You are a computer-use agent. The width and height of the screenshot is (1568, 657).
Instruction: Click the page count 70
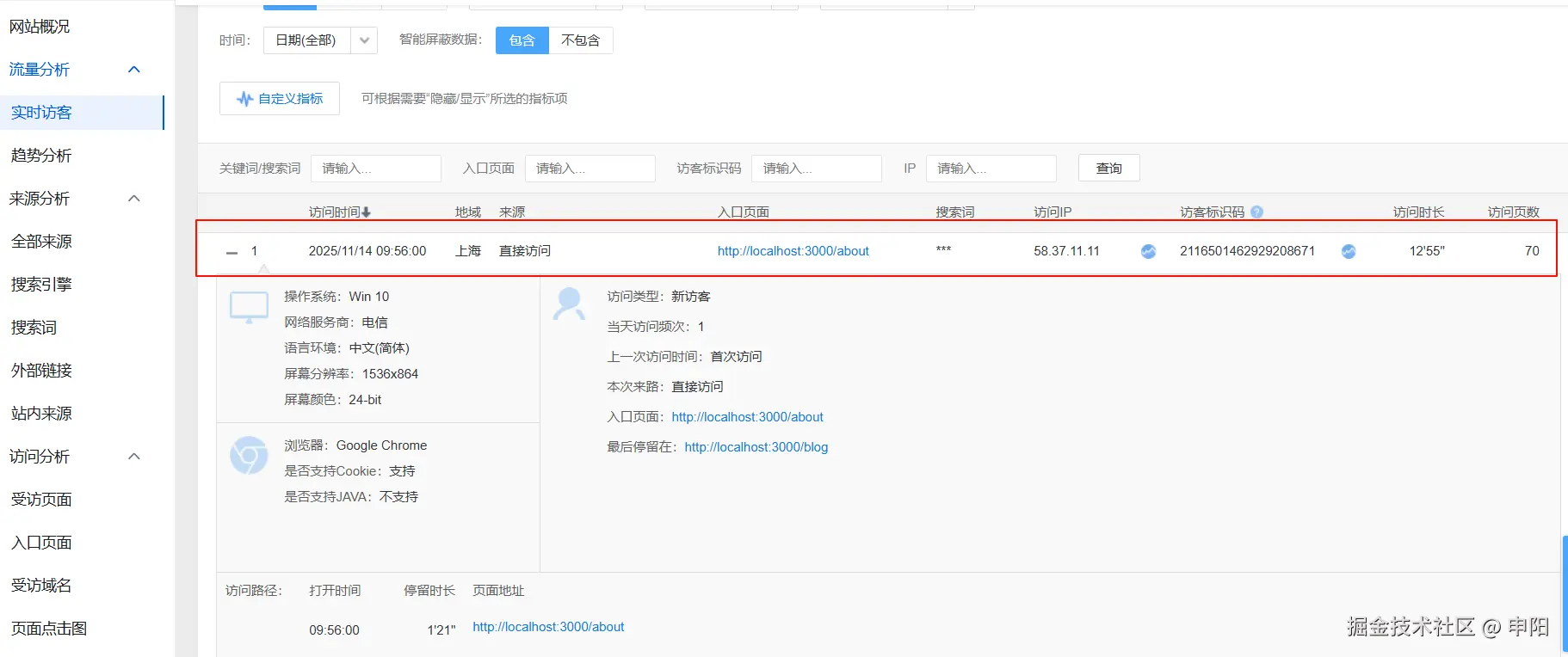click(1532, 251)
